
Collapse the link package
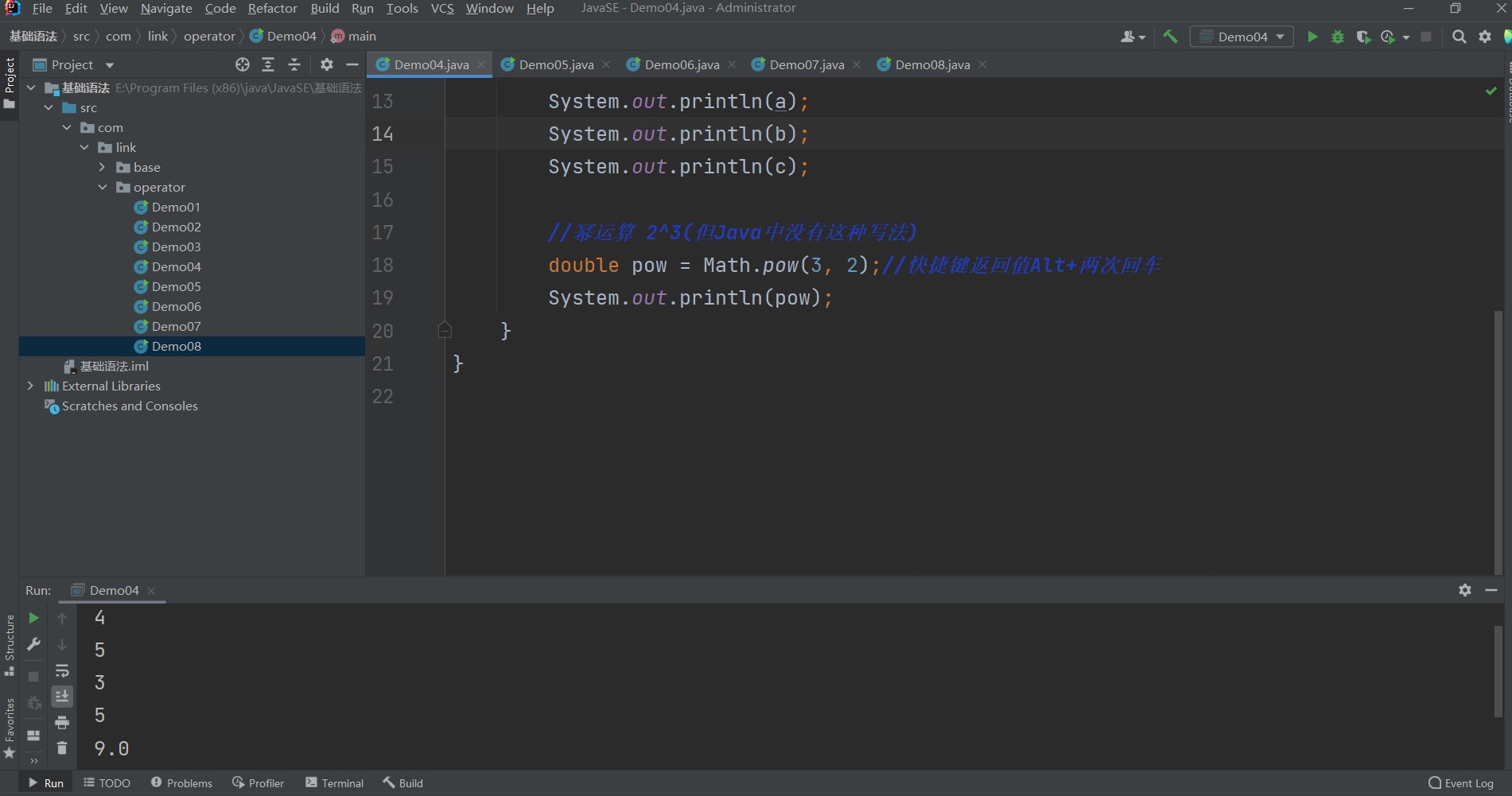(x=84, y=147)
